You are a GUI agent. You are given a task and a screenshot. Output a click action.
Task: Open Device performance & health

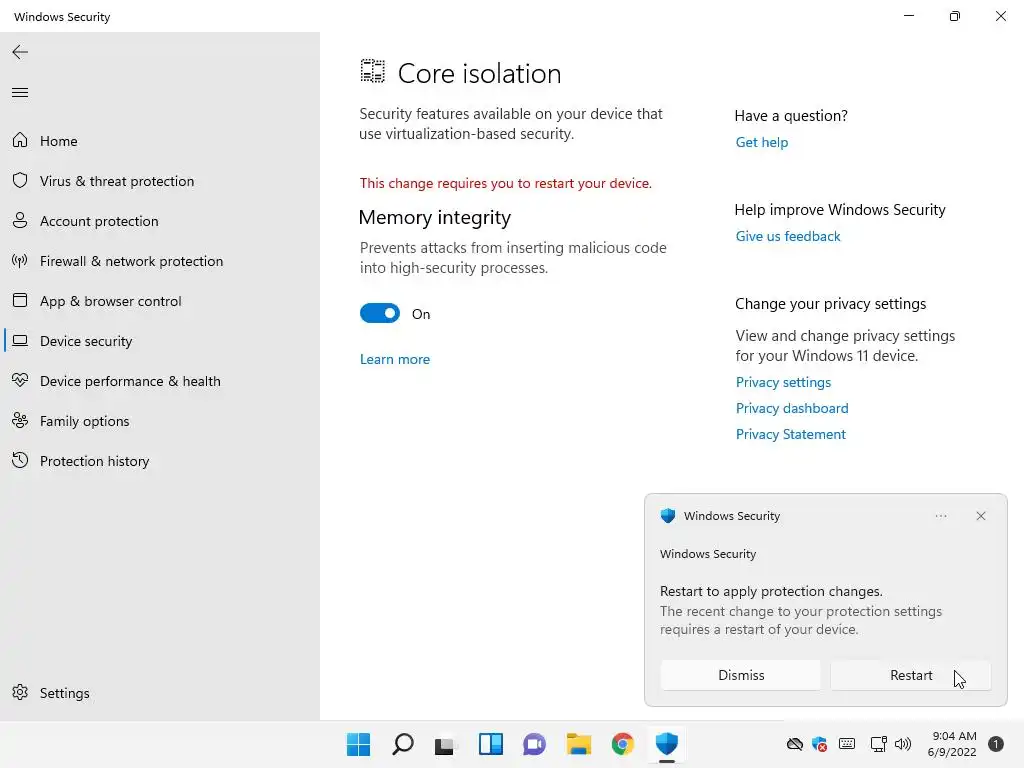pyautogui.click(x=130, y=381)
